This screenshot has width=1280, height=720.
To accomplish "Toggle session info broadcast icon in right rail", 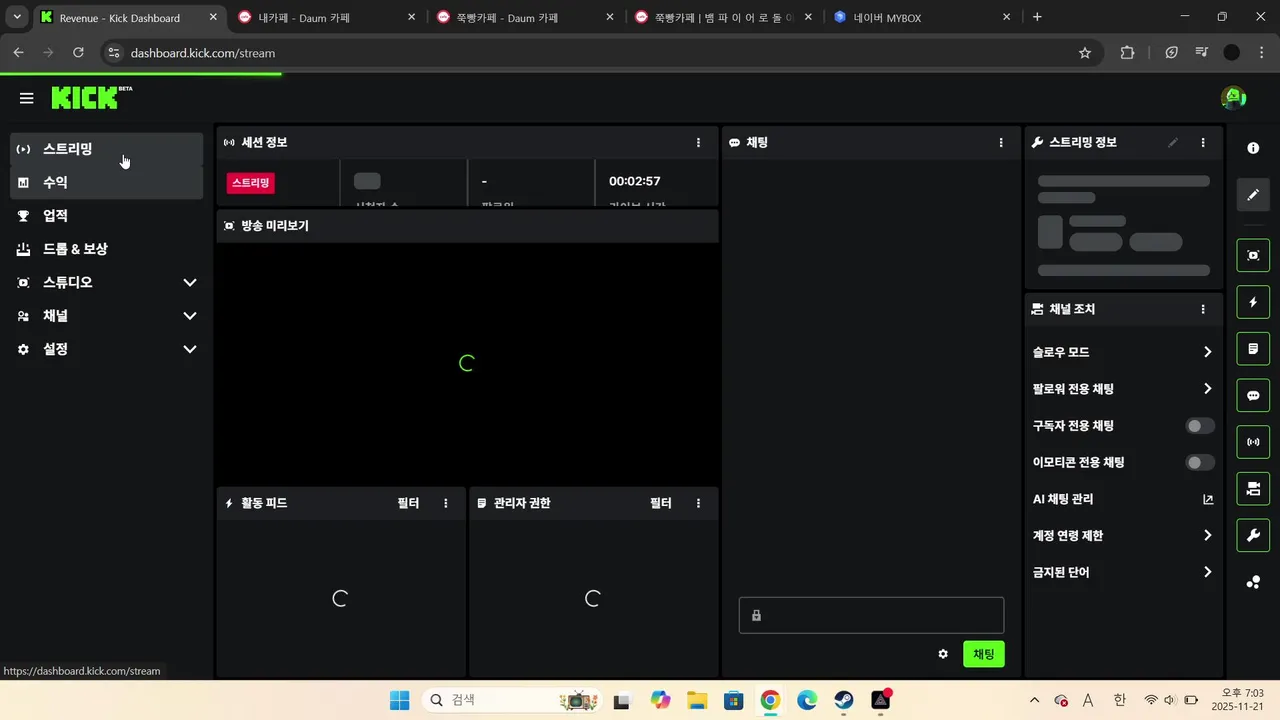I will pyautogui.click(x=1253, y=442).
